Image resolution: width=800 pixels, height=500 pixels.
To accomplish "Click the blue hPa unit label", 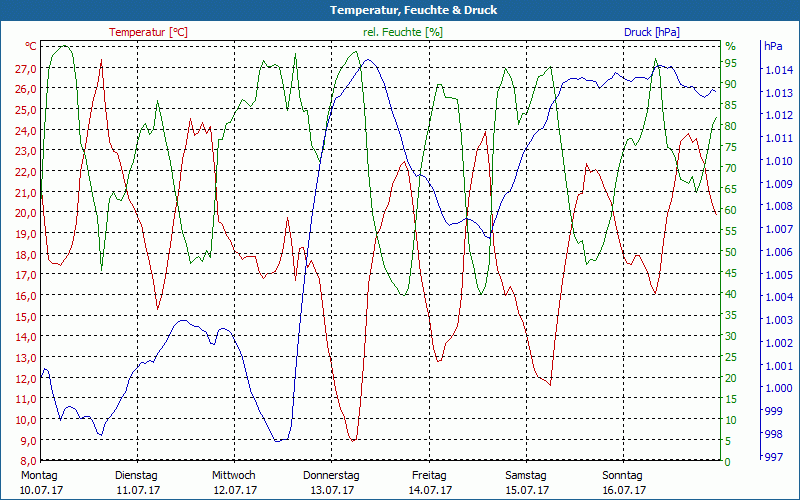I will tap(773, 46).
